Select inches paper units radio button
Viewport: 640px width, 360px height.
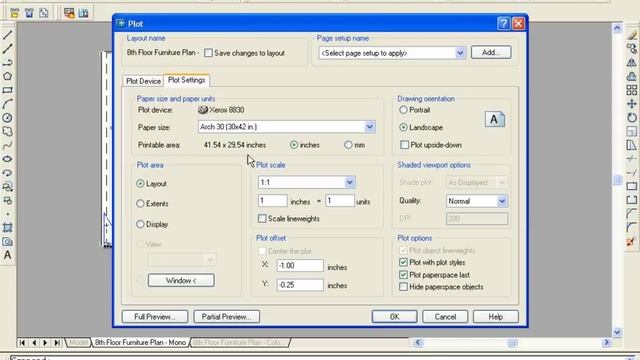tap(294, 145)
